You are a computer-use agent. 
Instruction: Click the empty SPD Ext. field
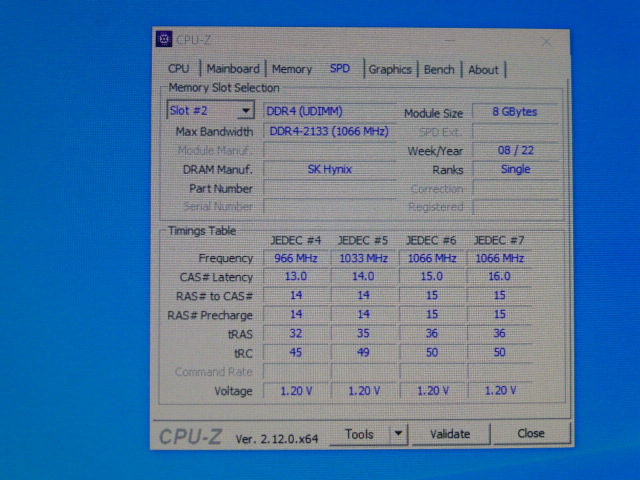[x=515, y=132]
